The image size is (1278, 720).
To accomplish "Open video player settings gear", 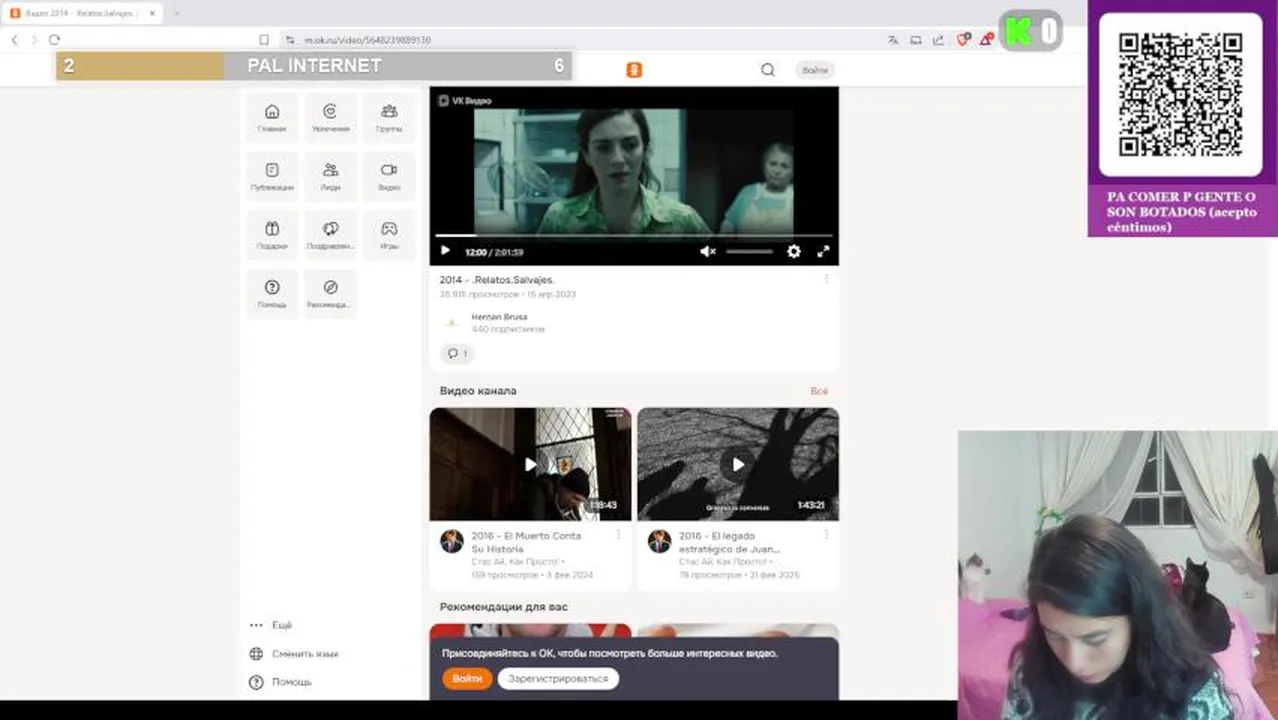I will (x=794, y=252).
